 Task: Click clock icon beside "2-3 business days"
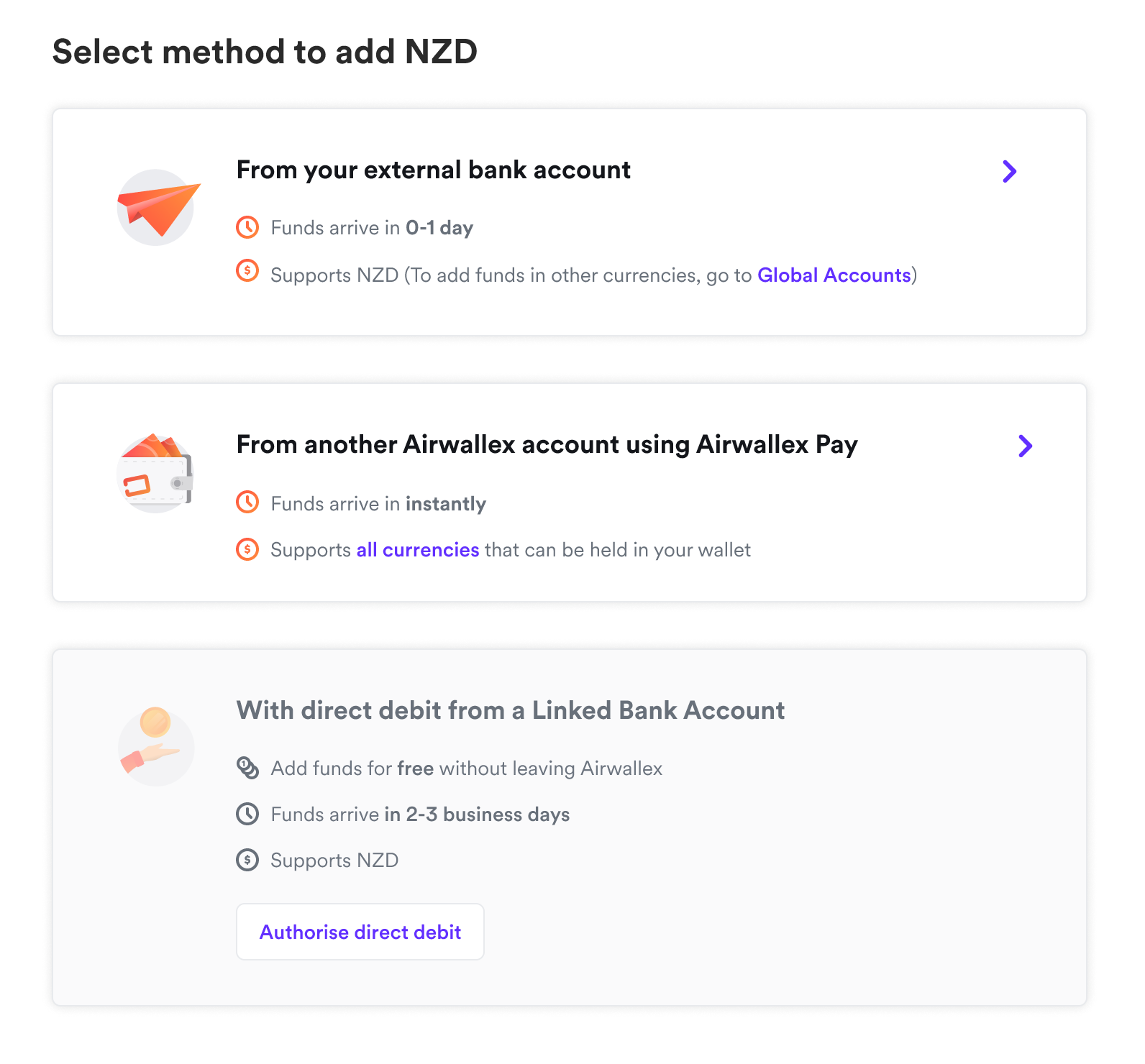click(247, 814)
